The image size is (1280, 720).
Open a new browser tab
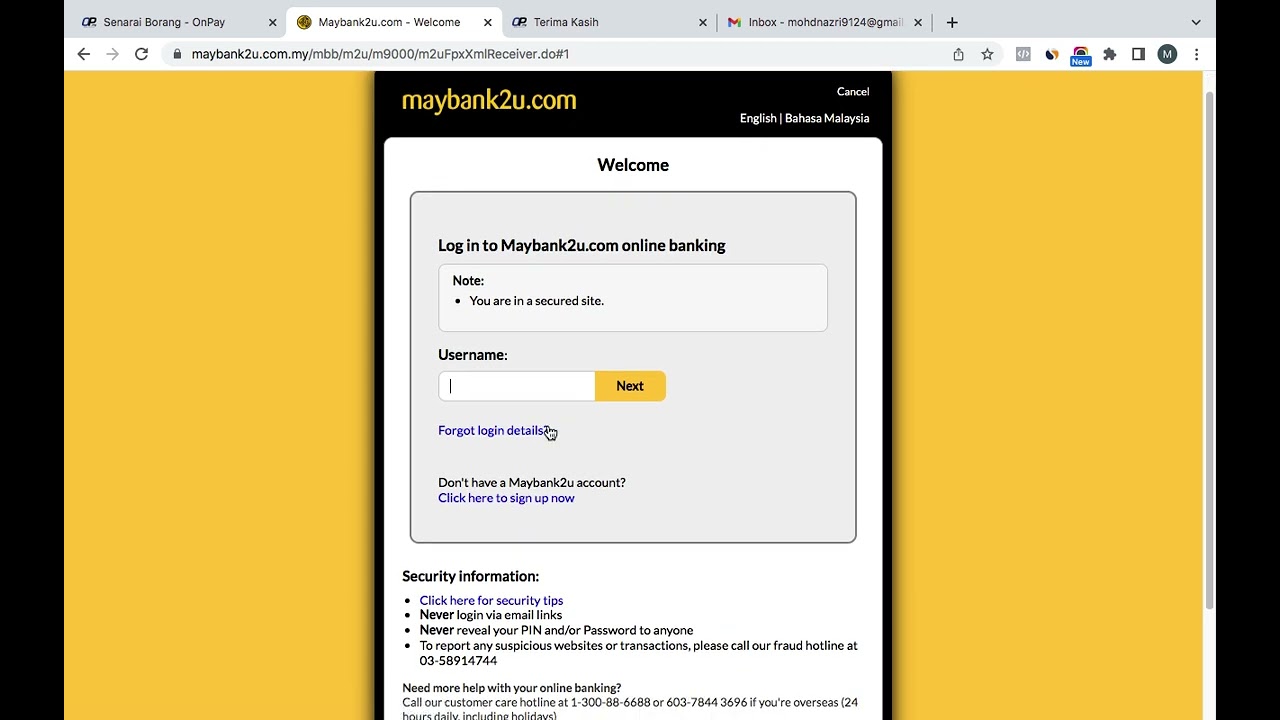click(x=952, y=22)
